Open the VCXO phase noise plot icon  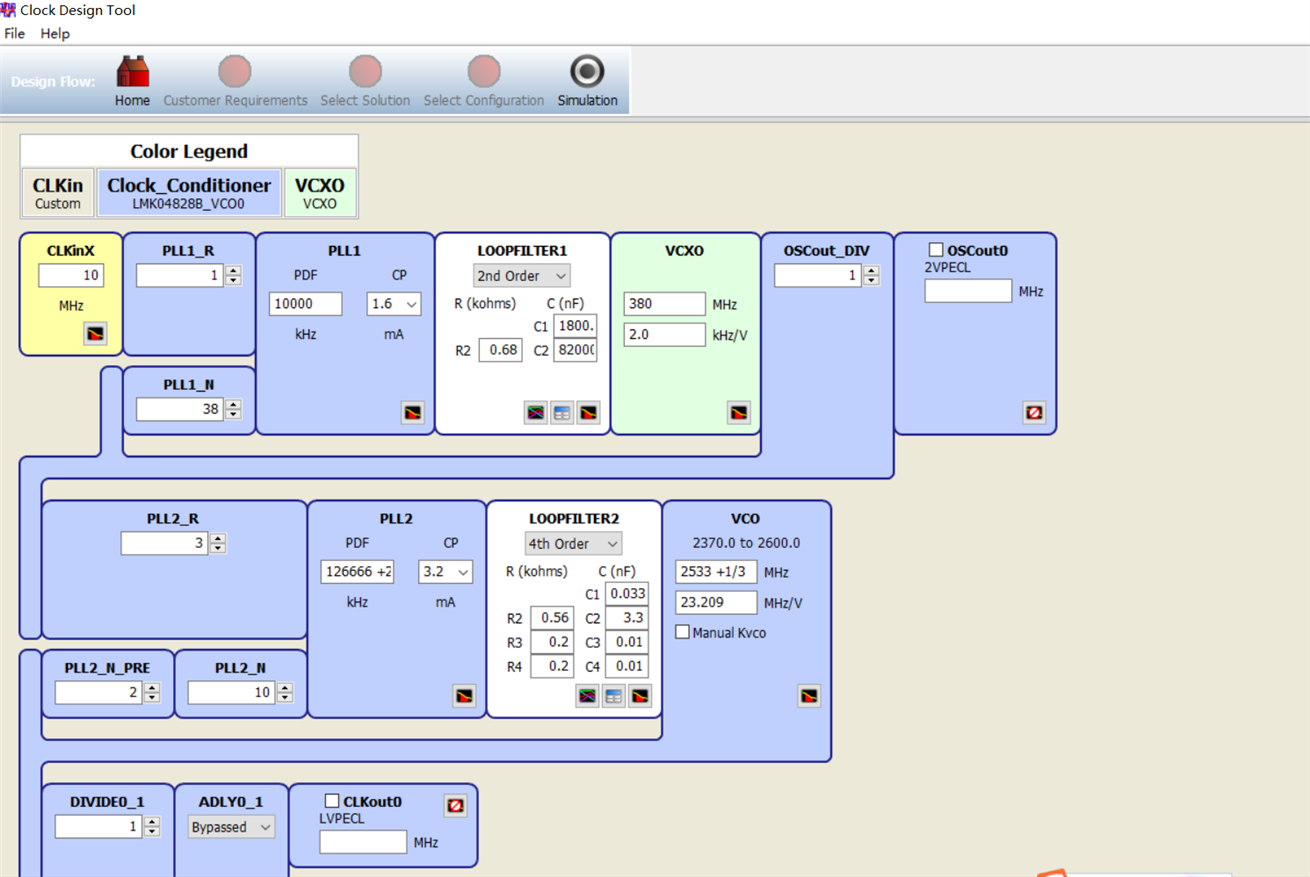pyautogui.click(x=738, y=412)
